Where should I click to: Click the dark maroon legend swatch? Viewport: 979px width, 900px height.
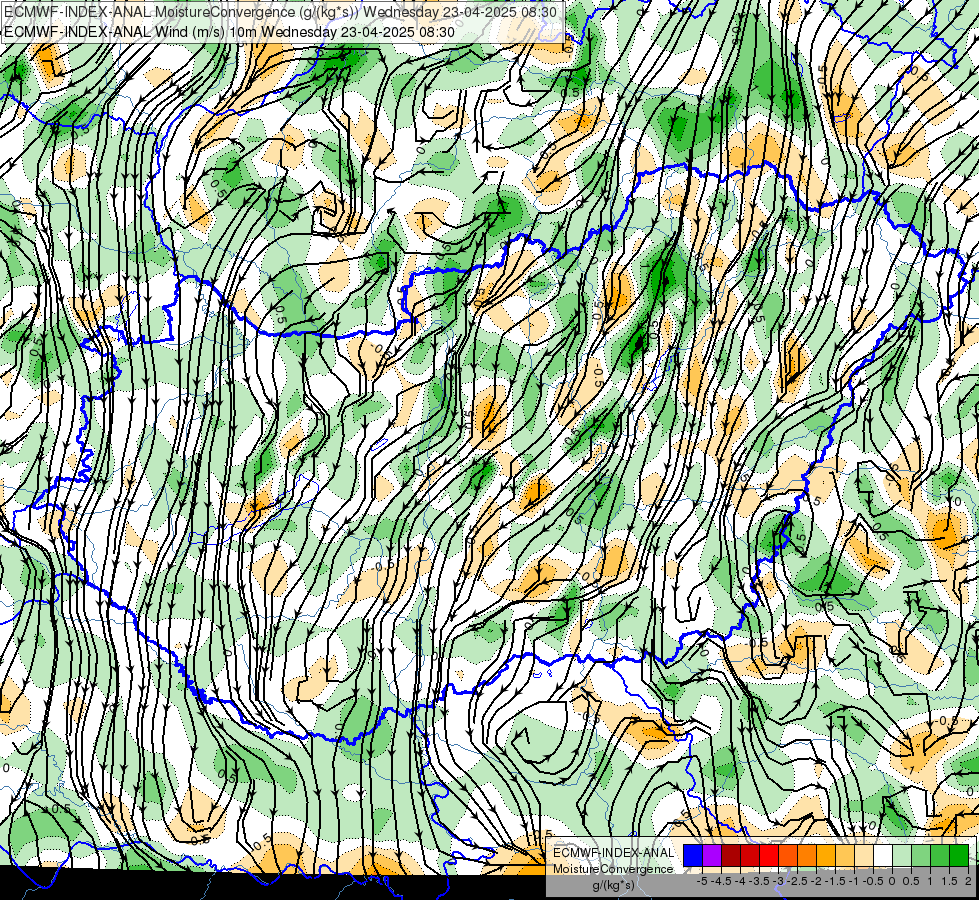pos(731,855)
